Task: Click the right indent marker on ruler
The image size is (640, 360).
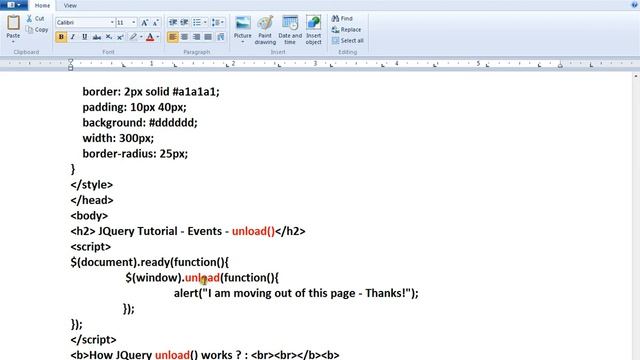Action: 560,65
